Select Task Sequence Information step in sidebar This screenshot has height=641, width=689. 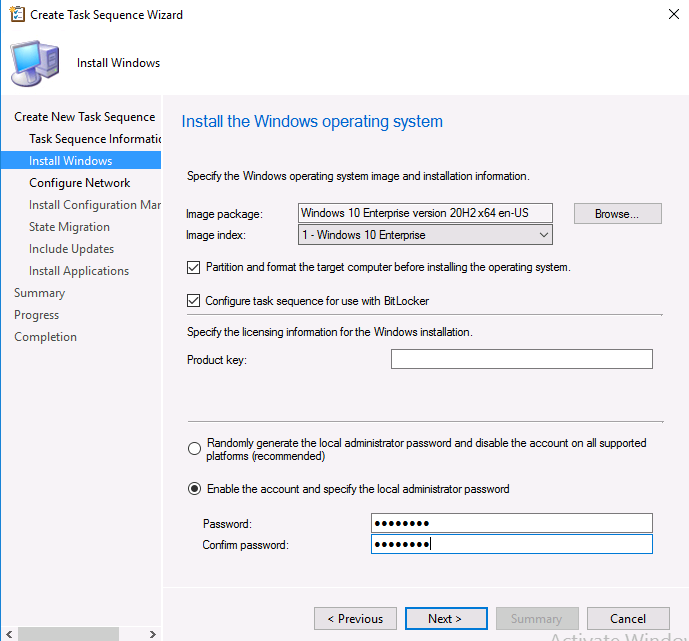(x=95, y=139)
